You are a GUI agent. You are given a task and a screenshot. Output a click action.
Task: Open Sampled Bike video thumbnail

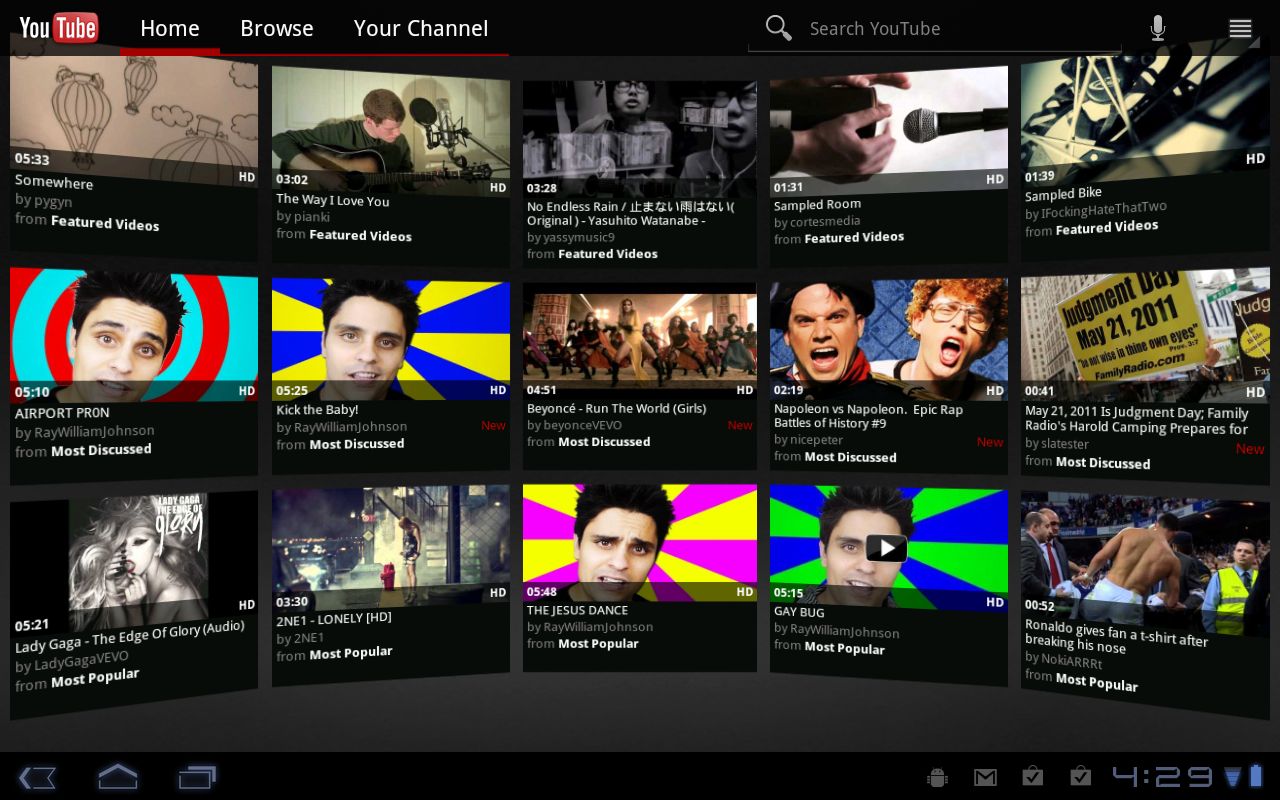pyautogui.click(x=1145, y=117)
